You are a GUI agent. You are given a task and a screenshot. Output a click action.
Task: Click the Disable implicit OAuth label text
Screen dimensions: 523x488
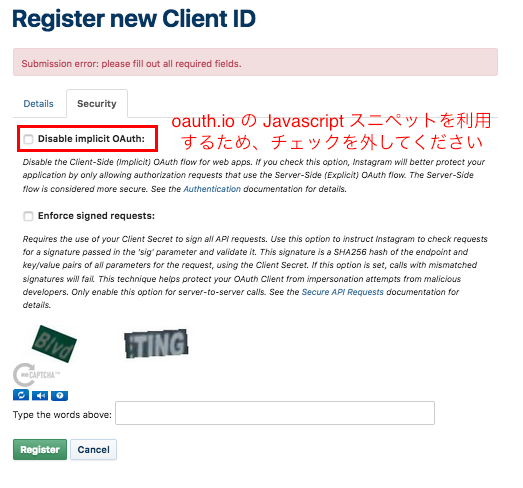(x=91, y=139)
